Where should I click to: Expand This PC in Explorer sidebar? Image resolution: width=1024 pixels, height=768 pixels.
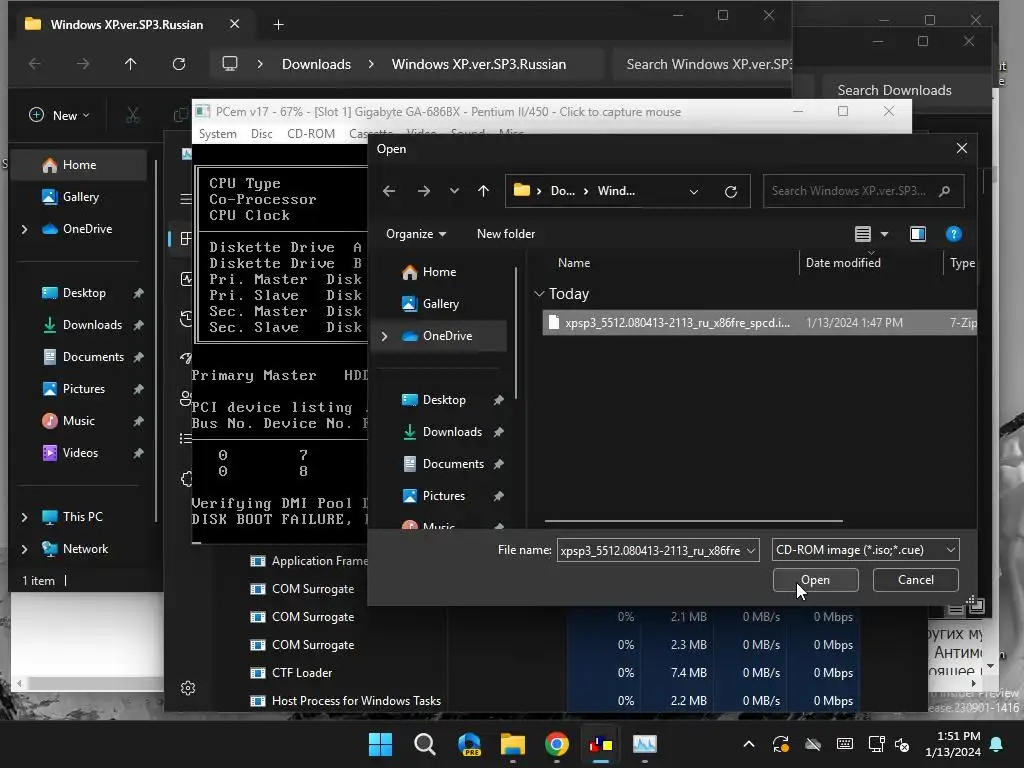[25, 517]
